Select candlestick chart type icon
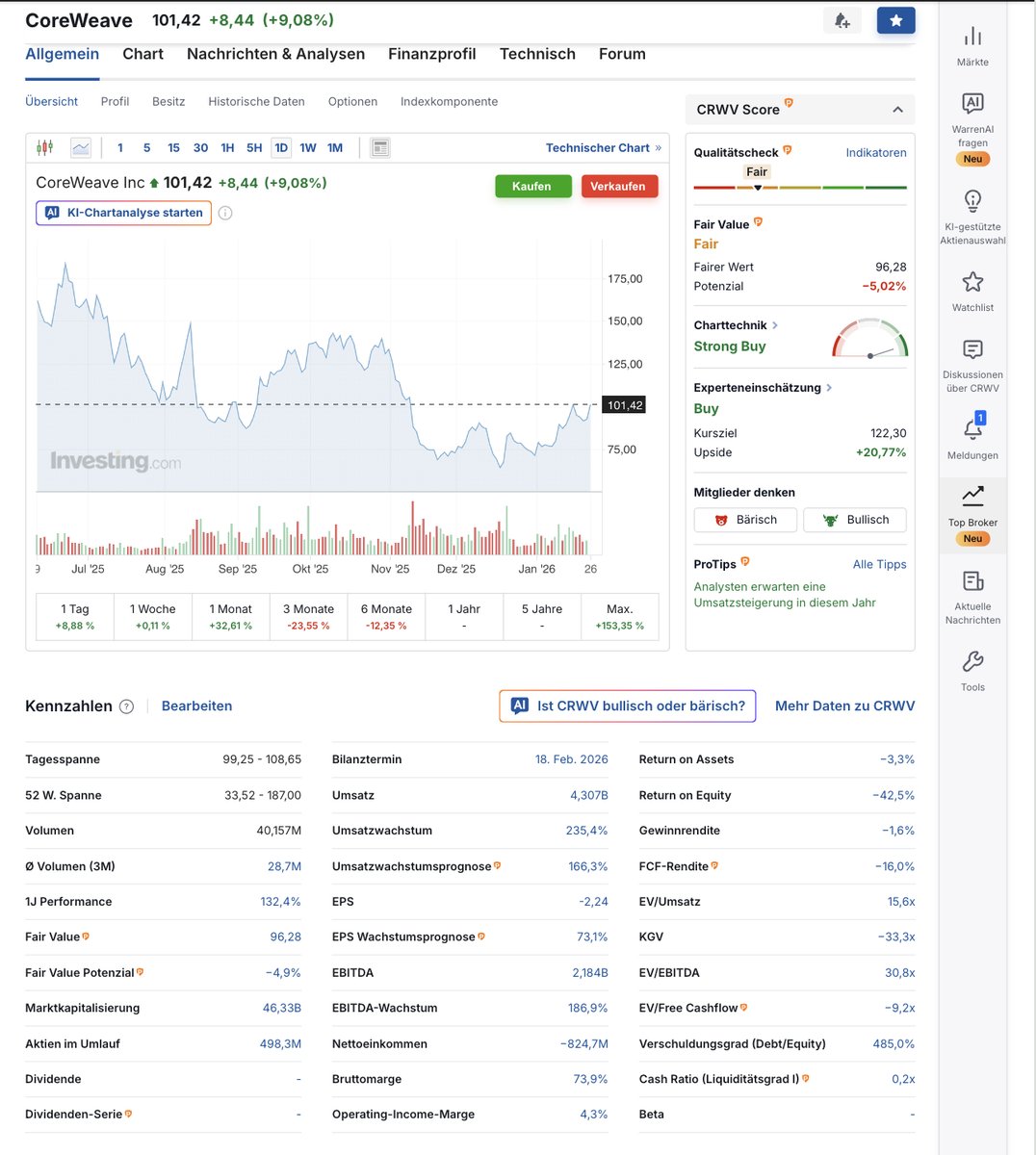The width and height of the screenshot is (1036, 1155). [44, 147]
